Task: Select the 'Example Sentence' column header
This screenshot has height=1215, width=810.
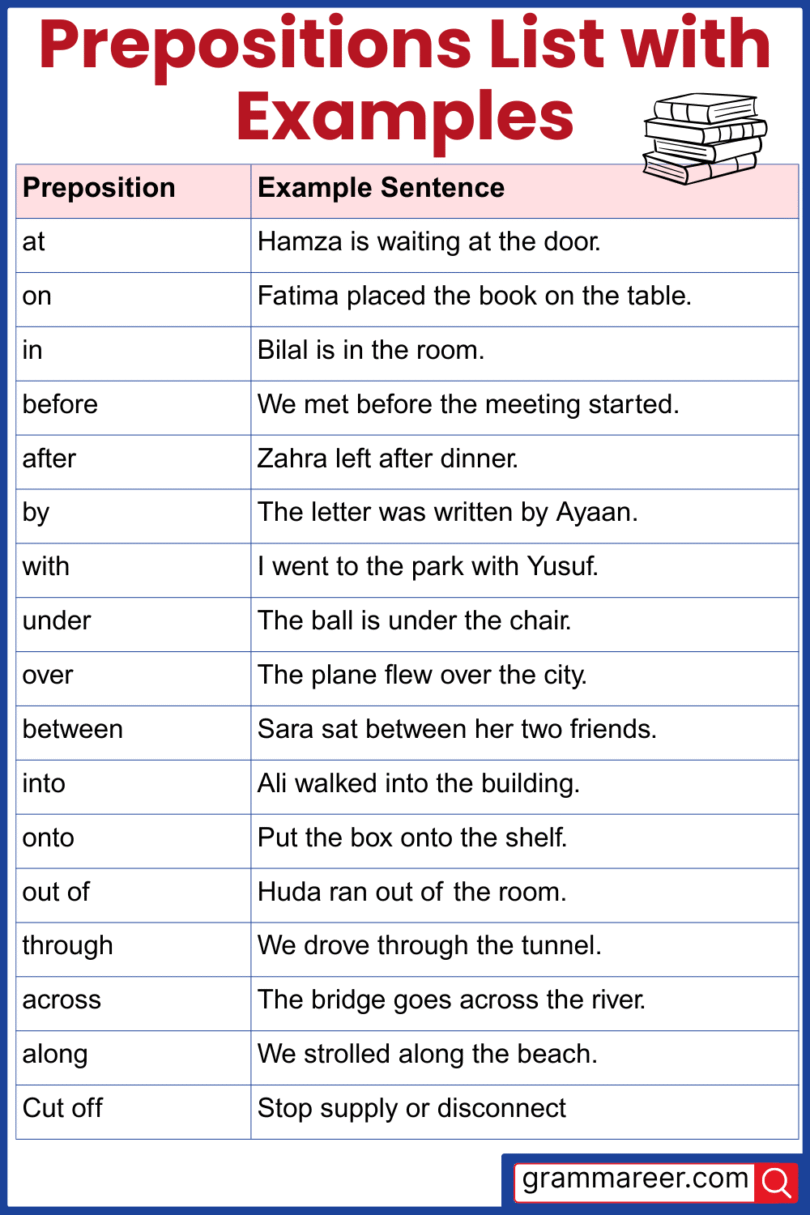Action: tap(381, 188)
